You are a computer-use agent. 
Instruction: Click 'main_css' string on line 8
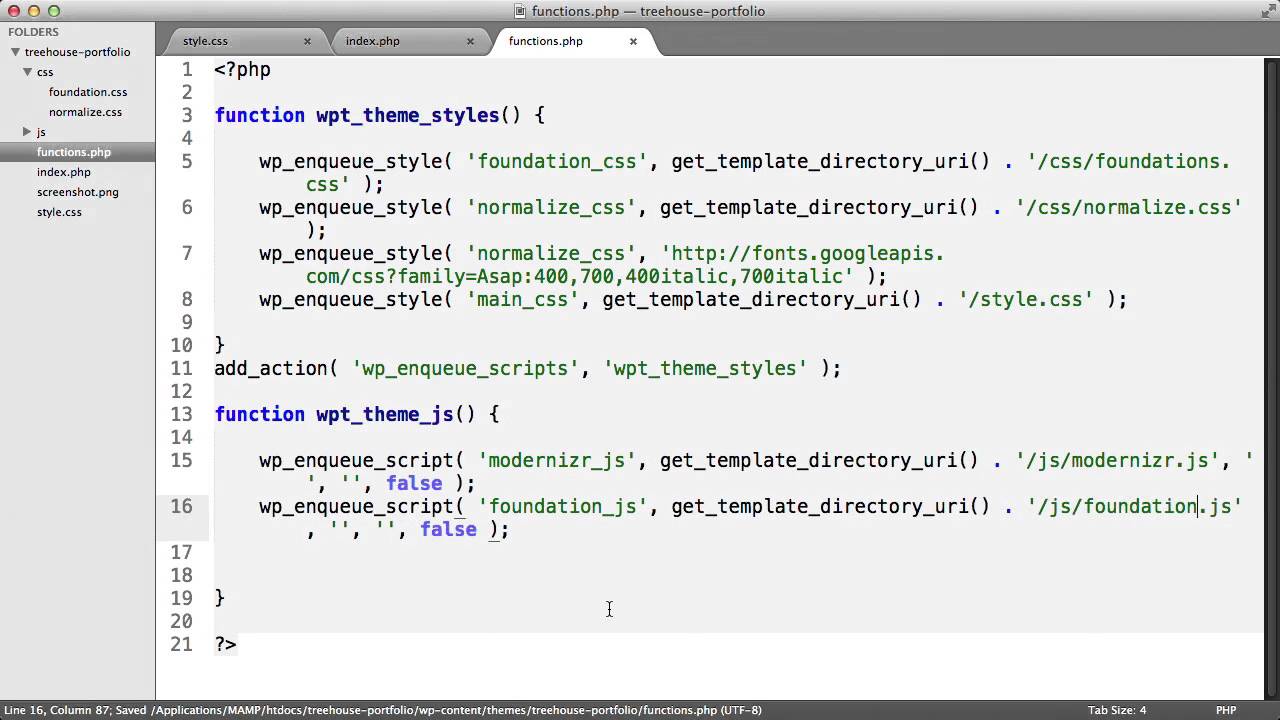point(523,299)
